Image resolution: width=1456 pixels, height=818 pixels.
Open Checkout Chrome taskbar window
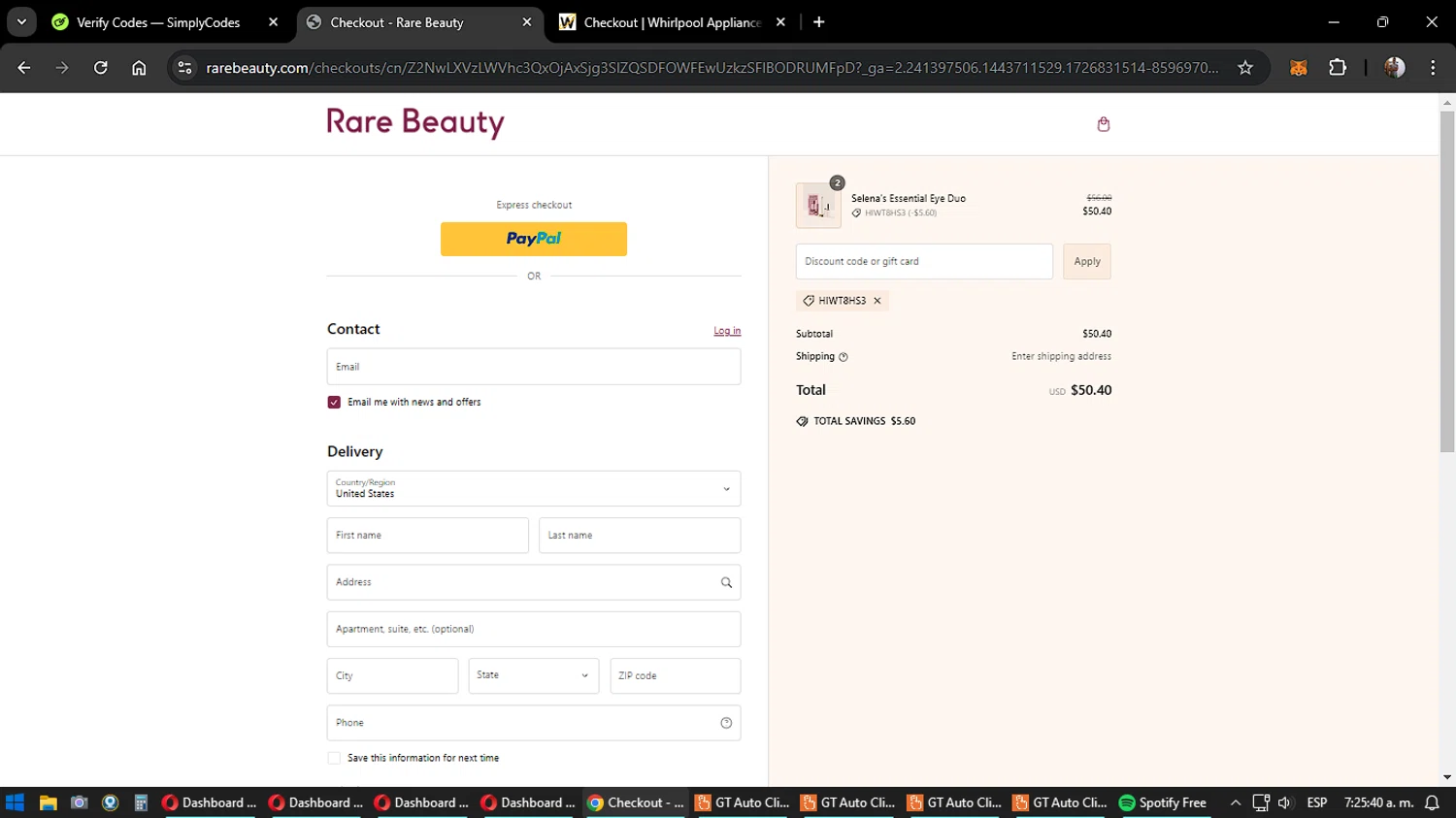(636, 802)
